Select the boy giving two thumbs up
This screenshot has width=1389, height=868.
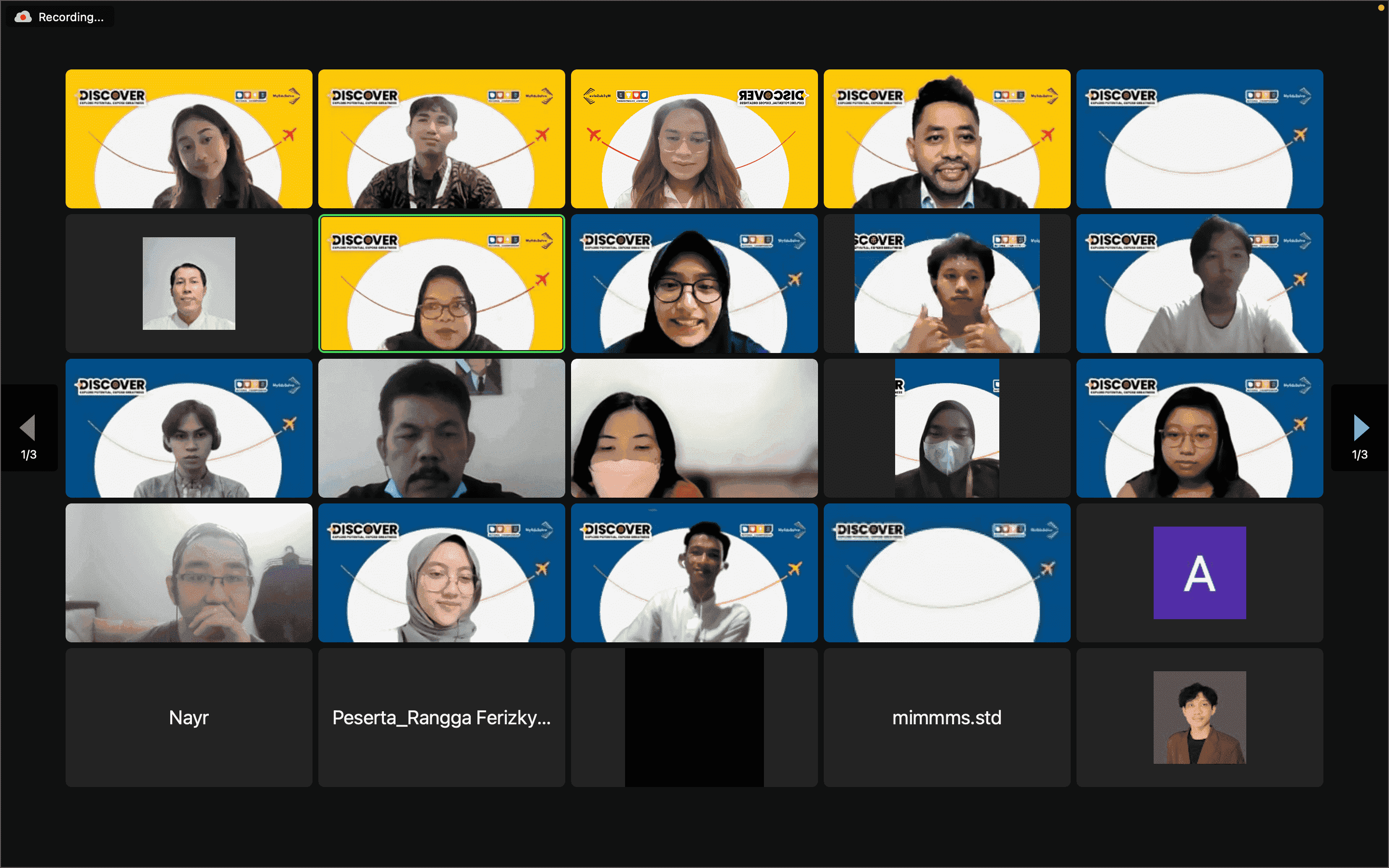[x=946, y=284]
